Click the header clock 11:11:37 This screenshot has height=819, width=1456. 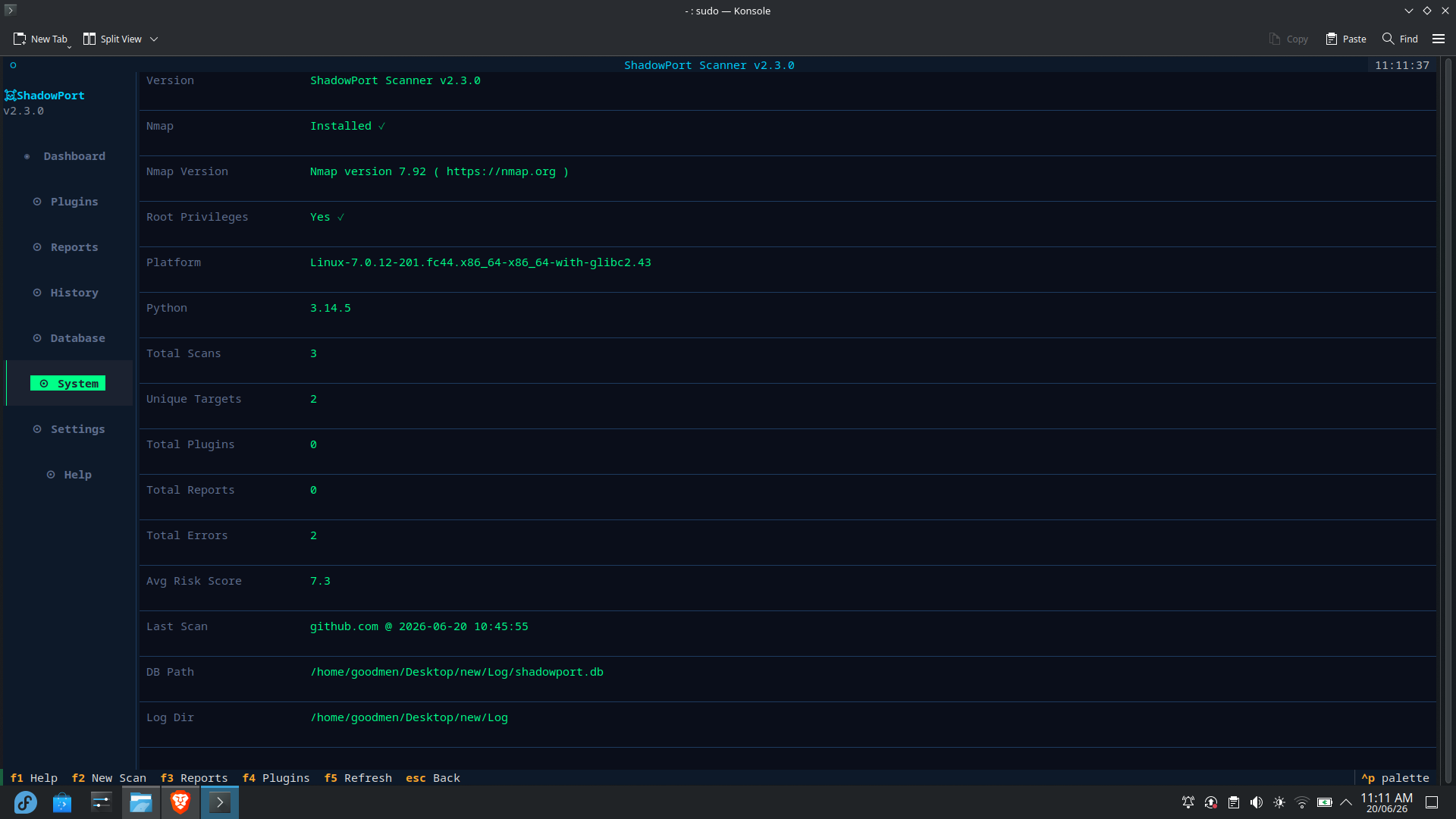1401,65
